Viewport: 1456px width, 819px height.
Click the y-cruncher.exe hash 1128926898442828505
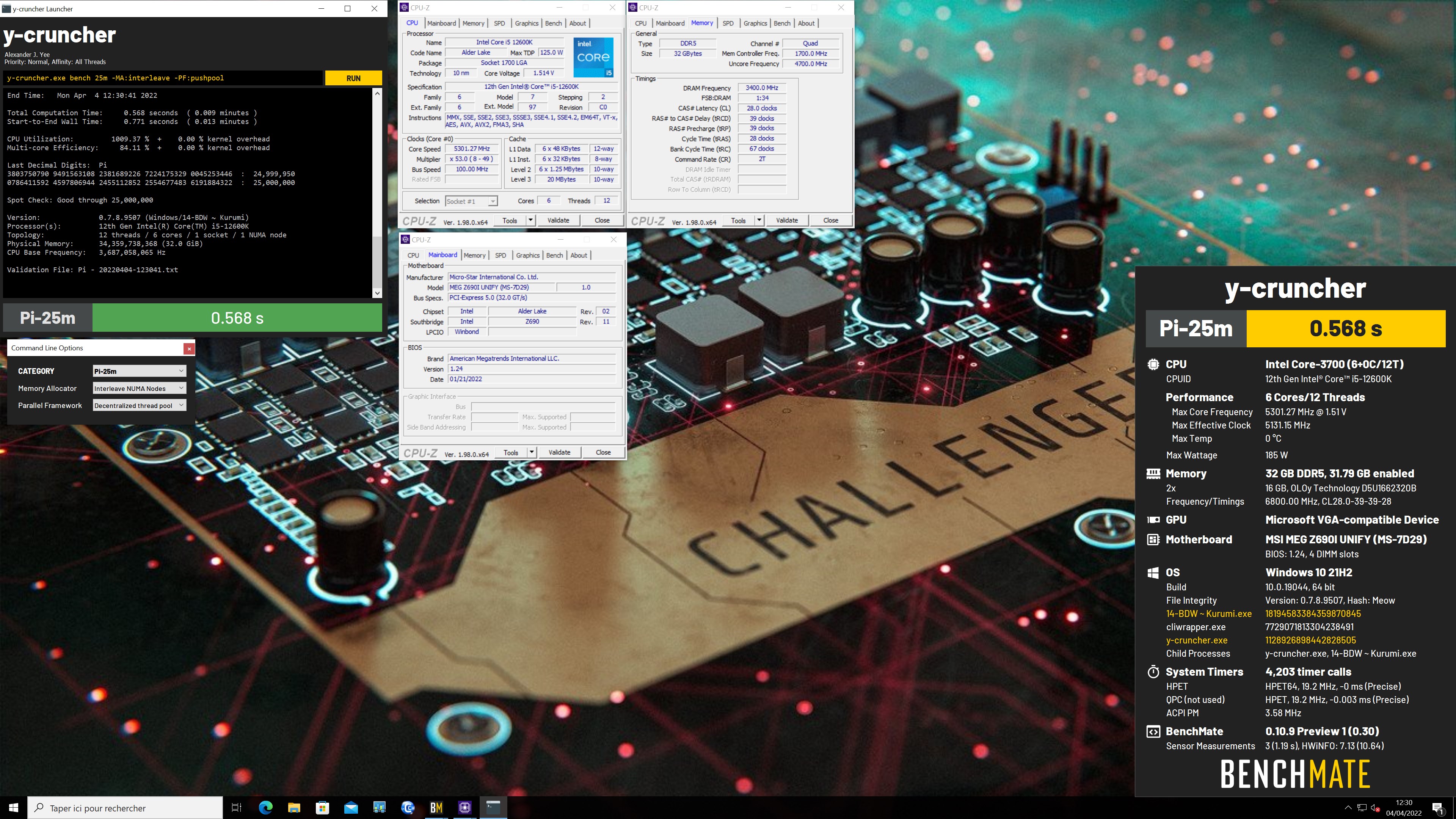[x=1310, y=640]
